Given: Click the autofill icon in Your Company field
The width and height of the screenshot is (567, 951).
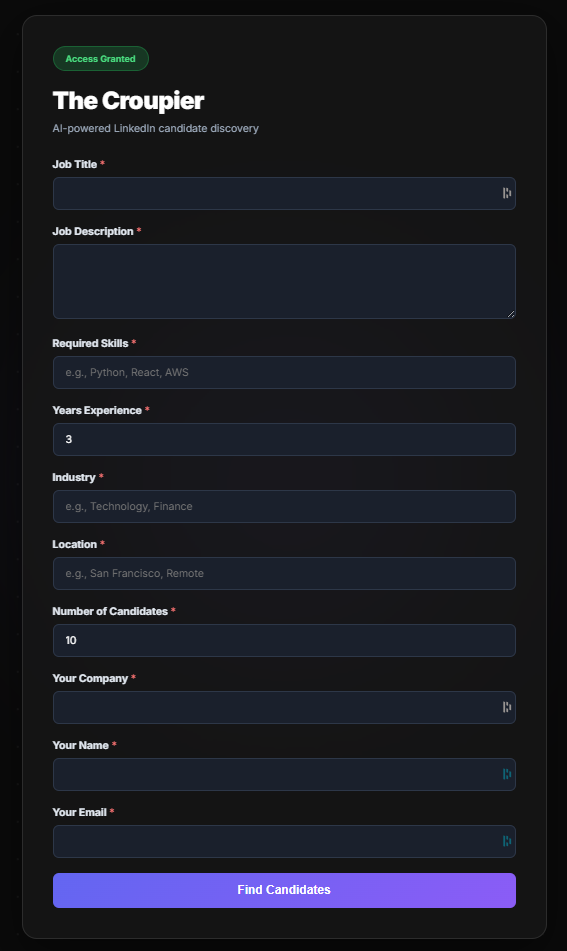Looking at the screenshot, I should [506, 707].
